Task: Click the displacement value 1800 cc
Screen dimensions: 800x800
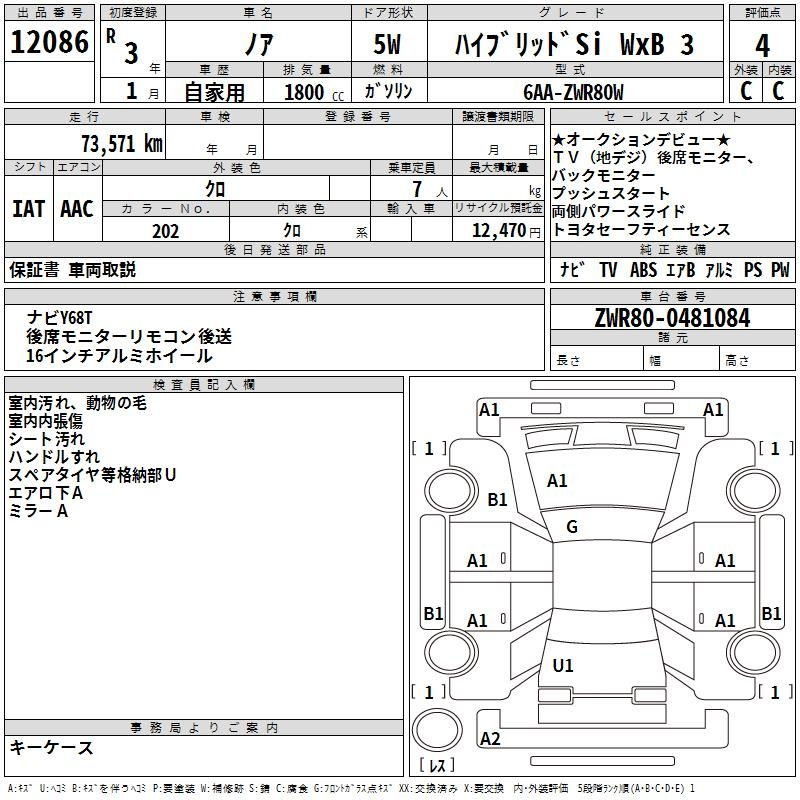Action: click(314, 93)
